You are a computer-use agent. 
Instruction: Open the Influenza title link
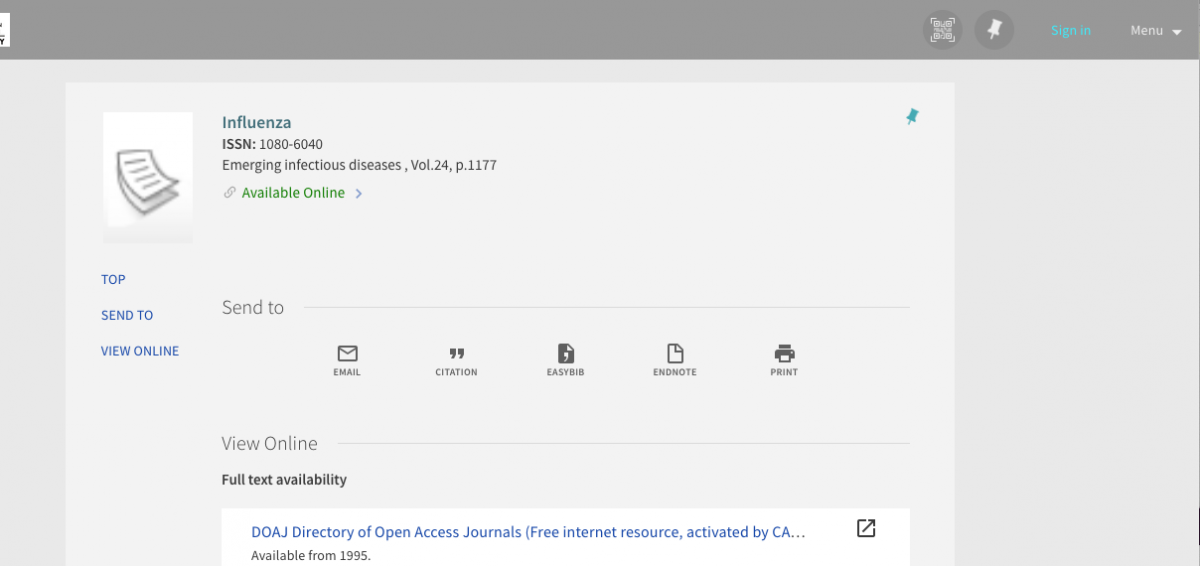click(256, 123)
